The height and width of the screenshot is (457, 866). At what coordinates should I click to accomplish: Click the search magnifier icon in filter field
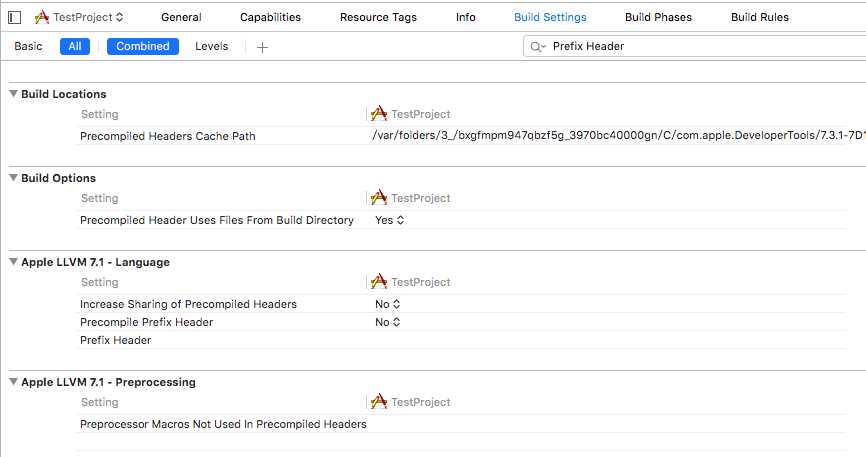pyautogui.click(x=537, y=47)
